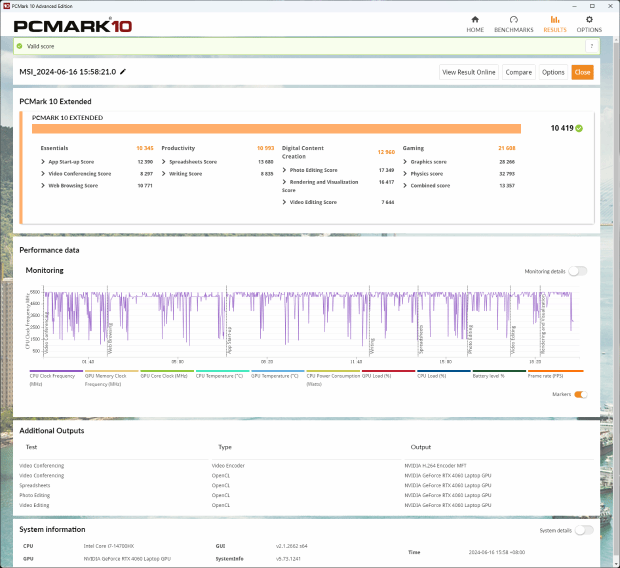This screenshot has width=620, height=568.
Task: Click the Spreadsheets timeline marker
Action: 421,339
